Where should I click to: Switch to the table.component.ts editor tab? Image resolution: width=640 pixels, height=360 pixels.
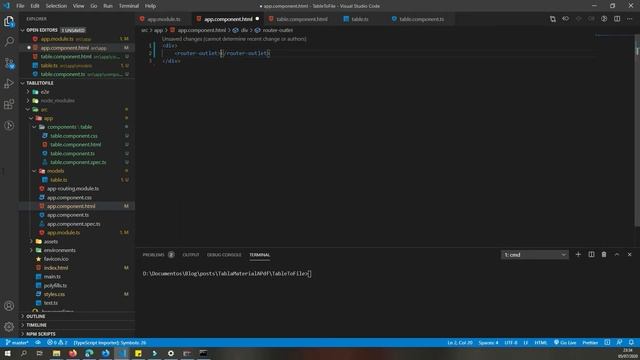tap(421, 19)
